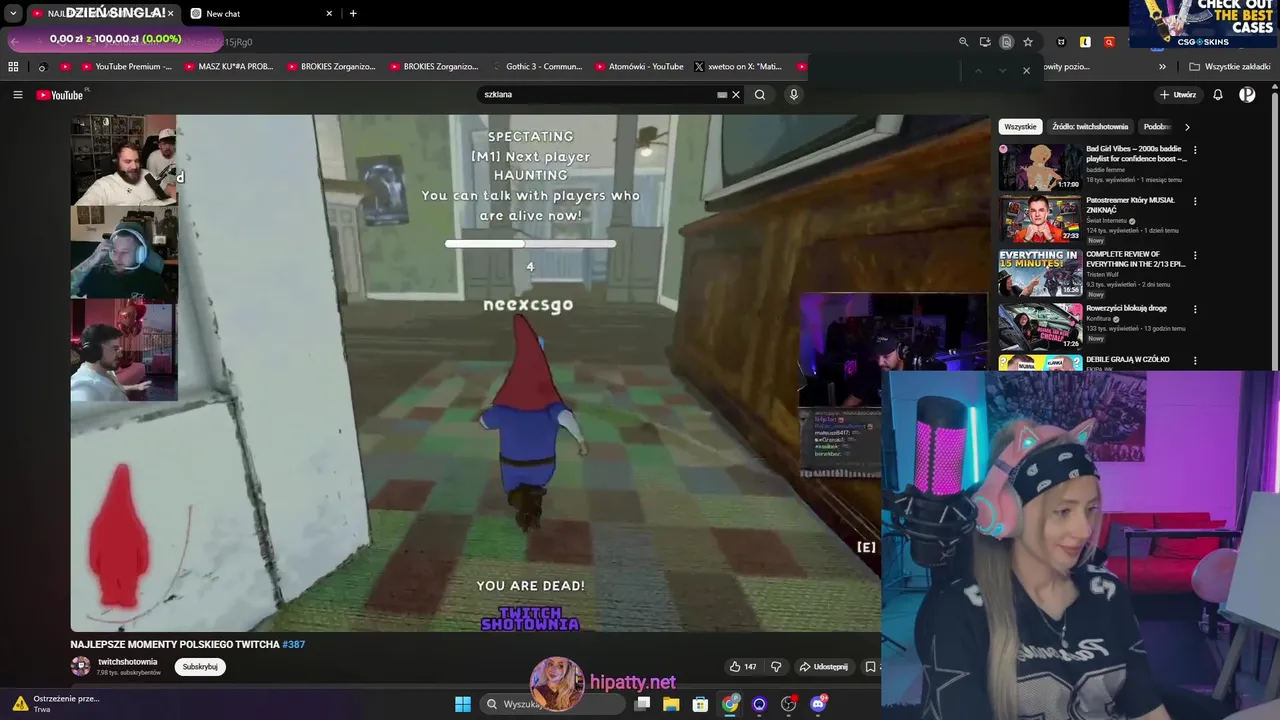Open Discord from the taskbar
The image size is (1280, 720).
click(818, 704)
